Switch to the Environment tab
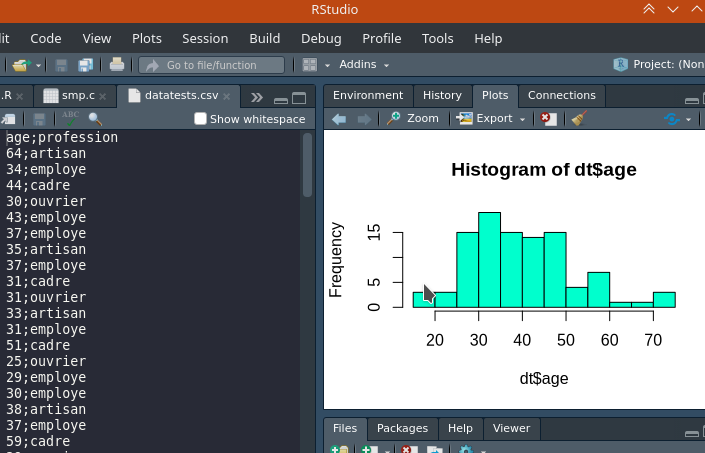 [x=368, y=96]
